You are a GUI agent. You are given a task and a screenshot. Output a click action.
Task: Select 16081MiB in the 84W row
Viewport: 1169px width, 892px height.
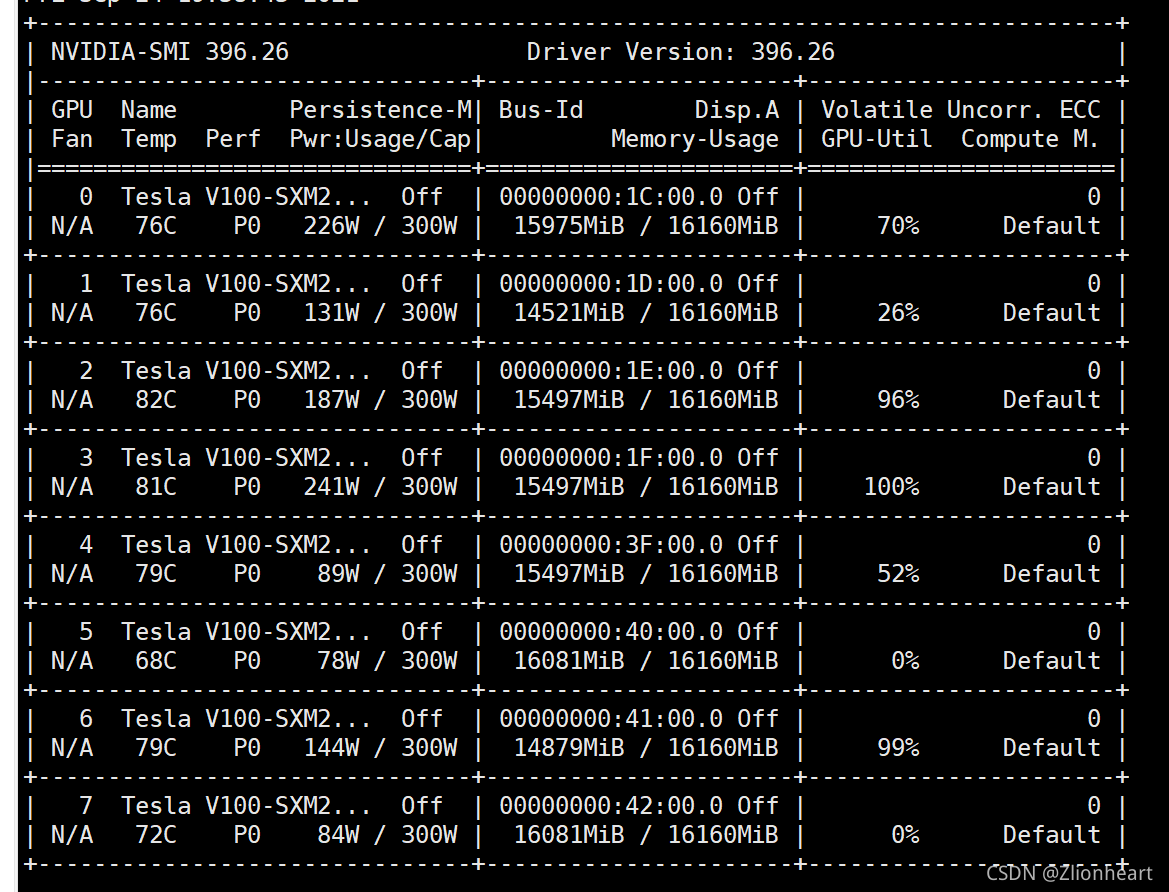point(569,835)
